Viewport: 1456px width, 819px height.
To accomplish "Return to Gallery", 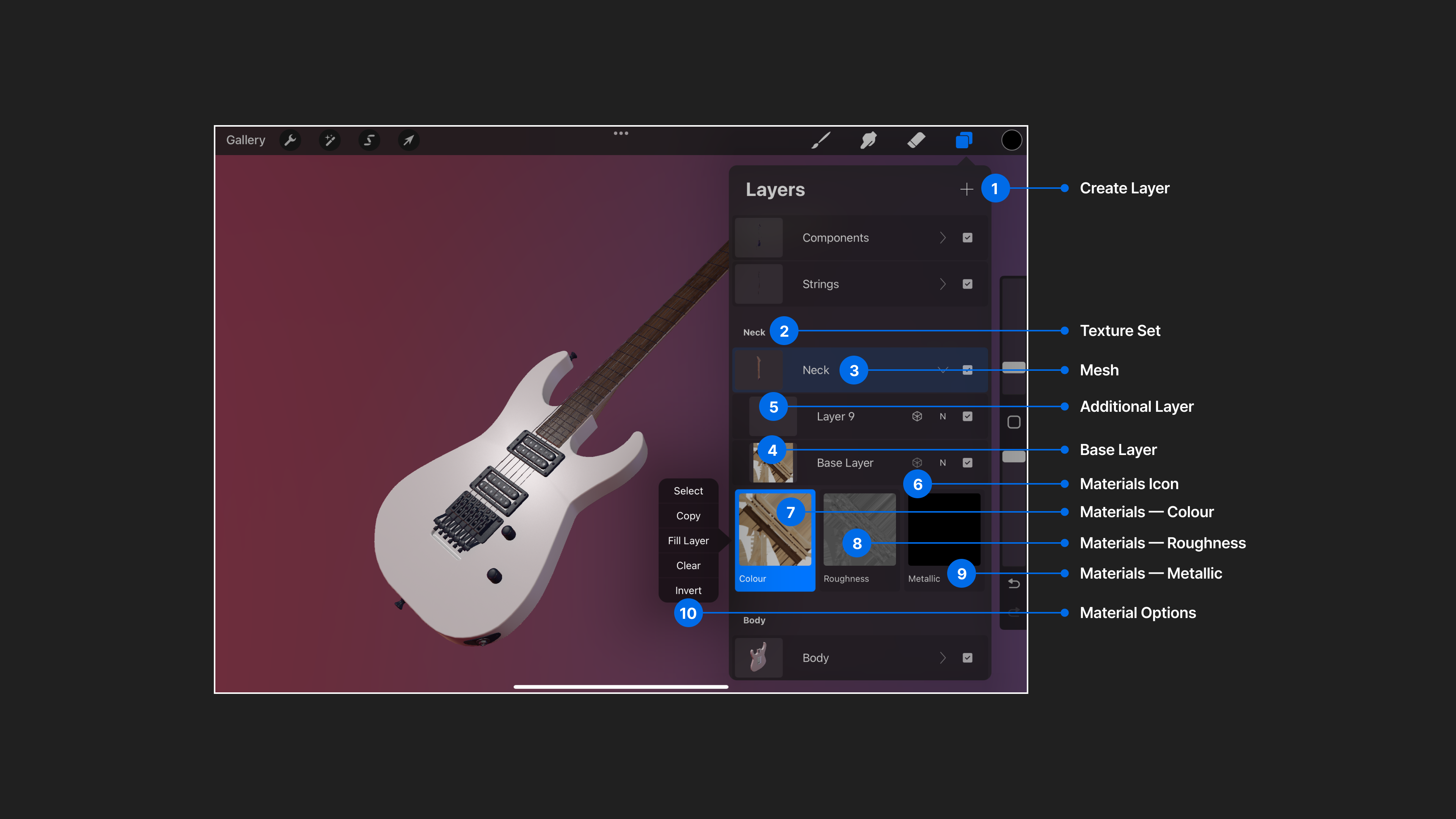I will tap(245, 140).
